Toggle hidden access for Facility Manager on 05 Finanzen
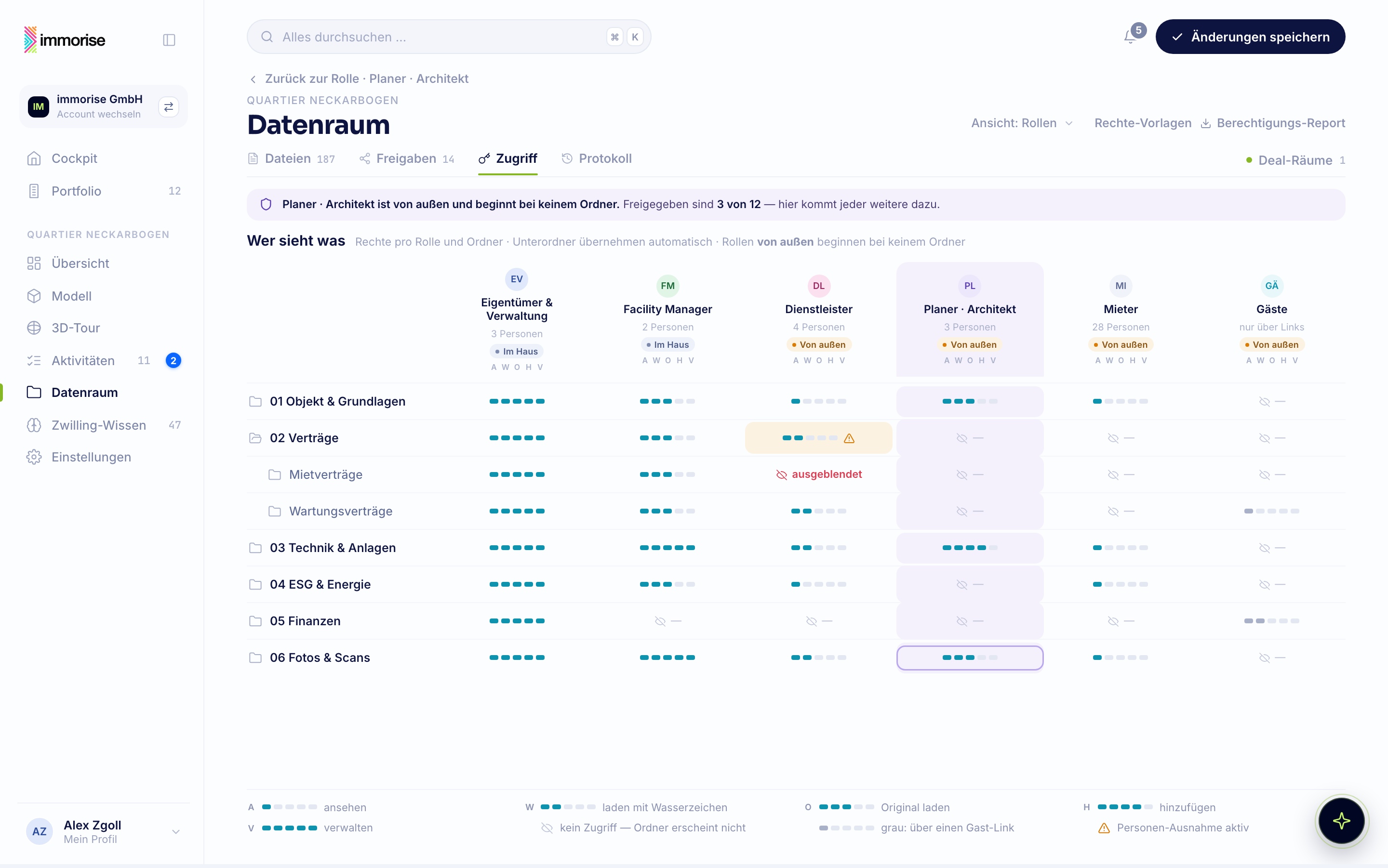 [x=668, y=621]
